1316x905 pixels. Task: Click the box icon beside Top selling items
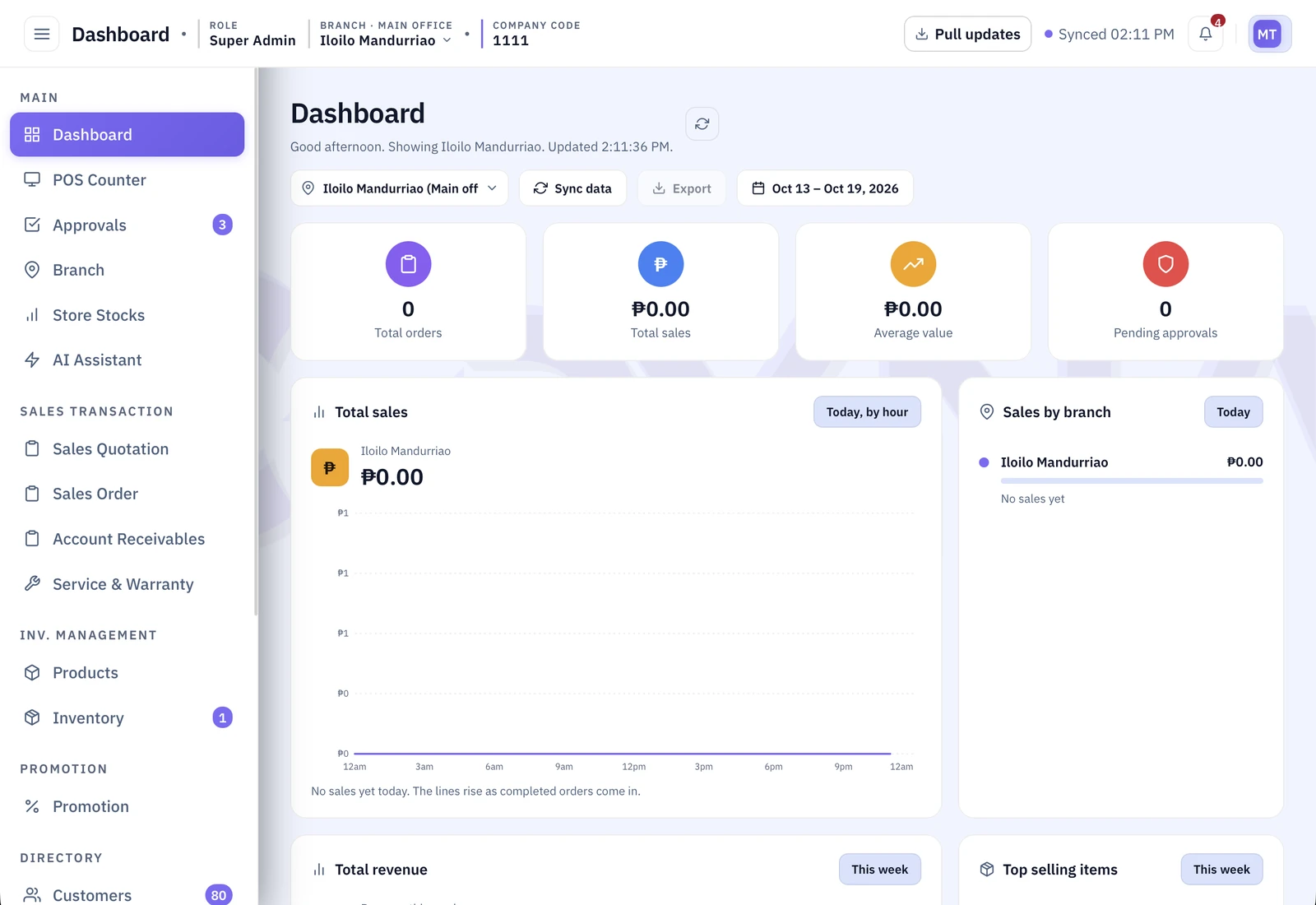click(987, 870)
